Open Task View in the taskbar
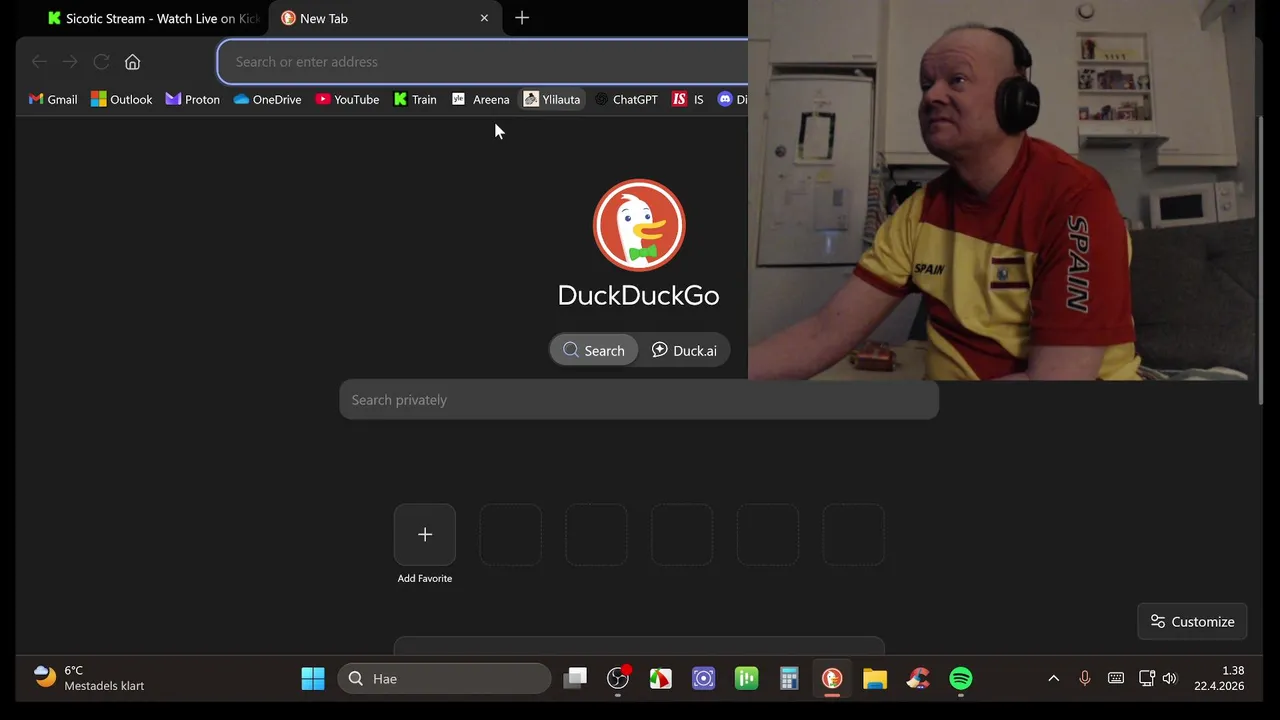The width and height of the screenshot is (1280, 720). (x=575, y=679)
